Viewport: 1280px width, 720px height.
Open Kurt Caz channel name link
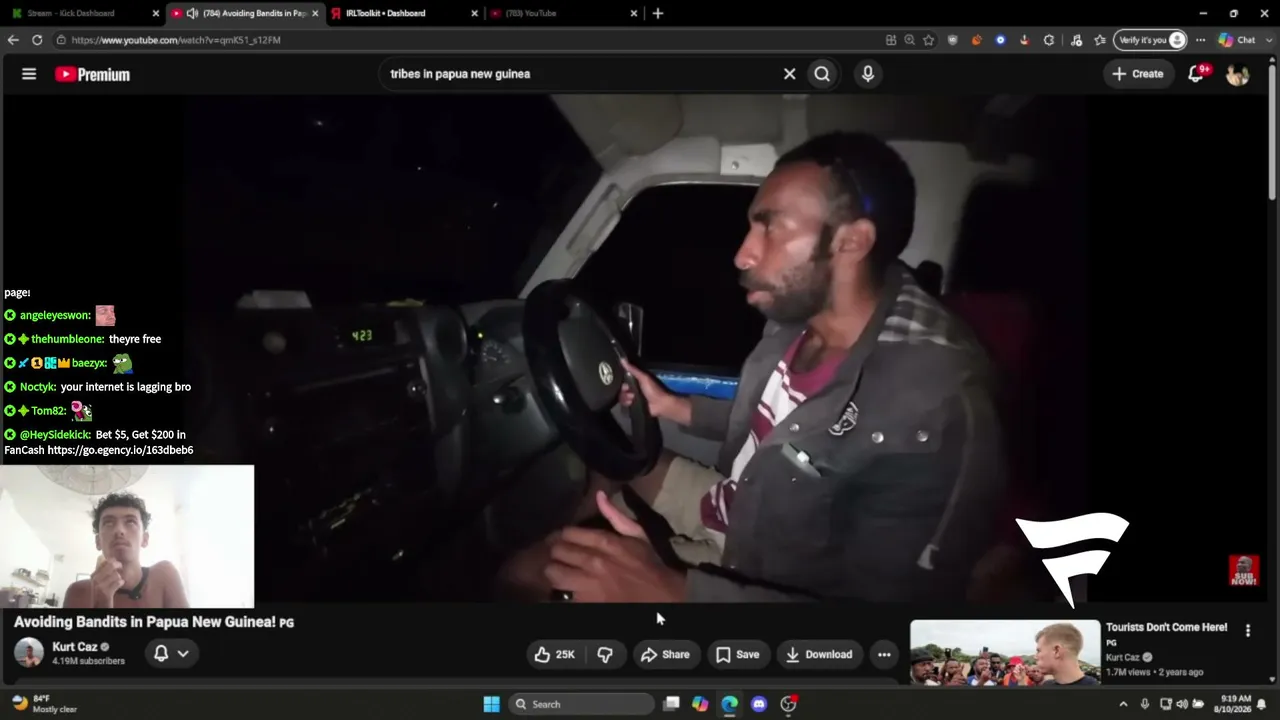[x=75, y=647]
